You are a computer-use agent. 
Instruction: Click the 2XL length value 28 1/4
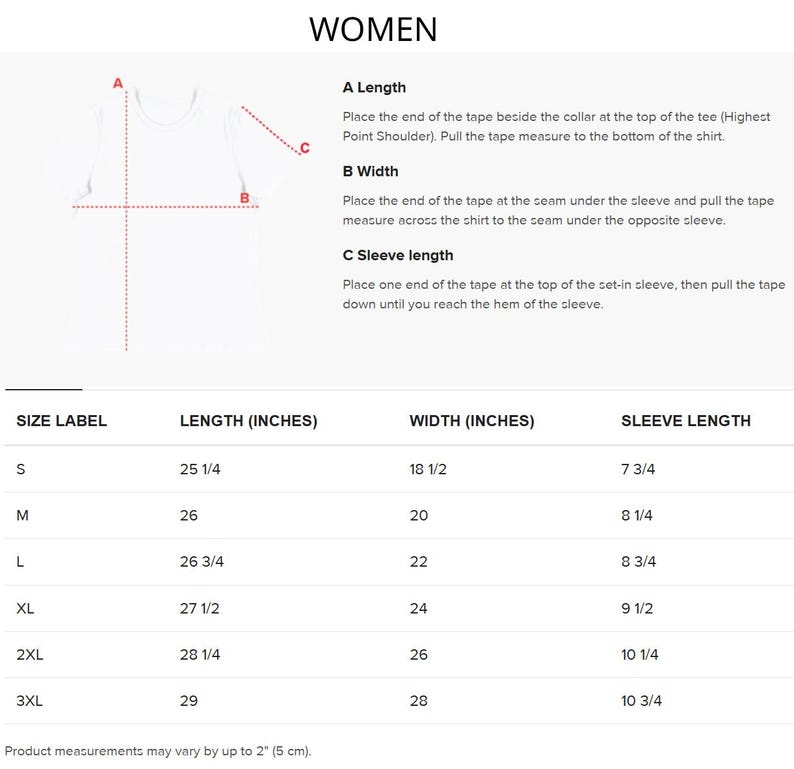tap(200, 655)
